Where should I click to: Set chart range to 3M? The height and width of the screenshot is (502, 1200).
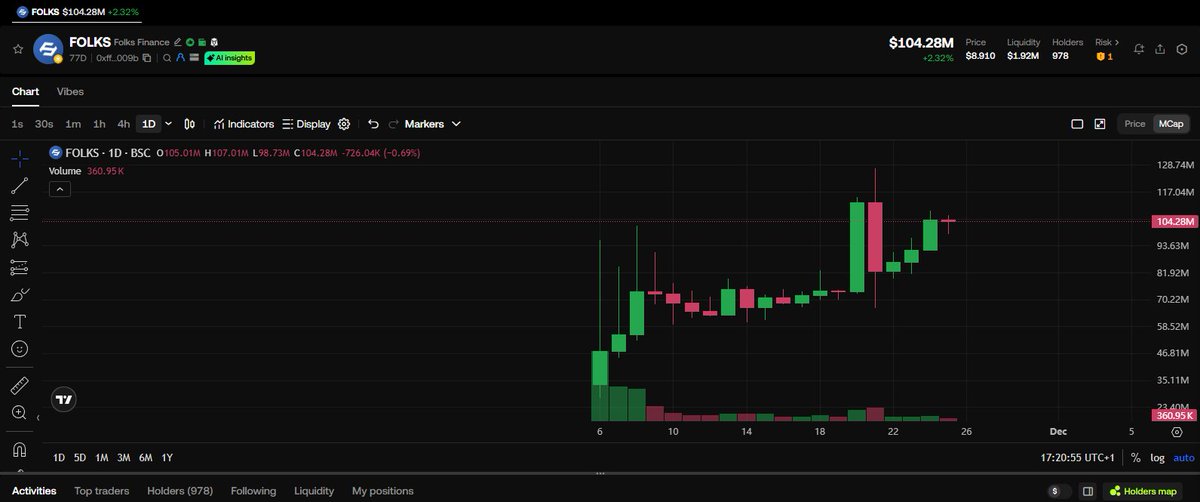click(124, 457)
